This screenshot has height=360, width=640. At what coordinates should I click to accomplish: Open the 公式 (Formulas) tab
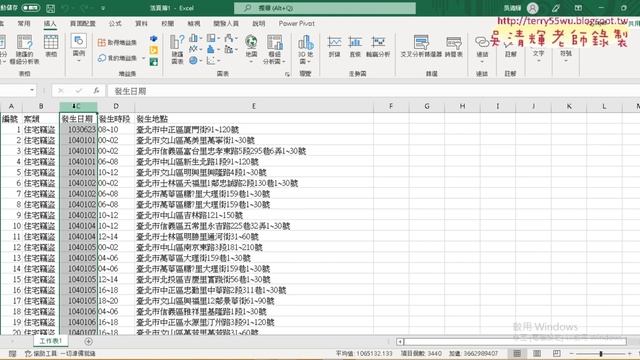pos(115,24)
